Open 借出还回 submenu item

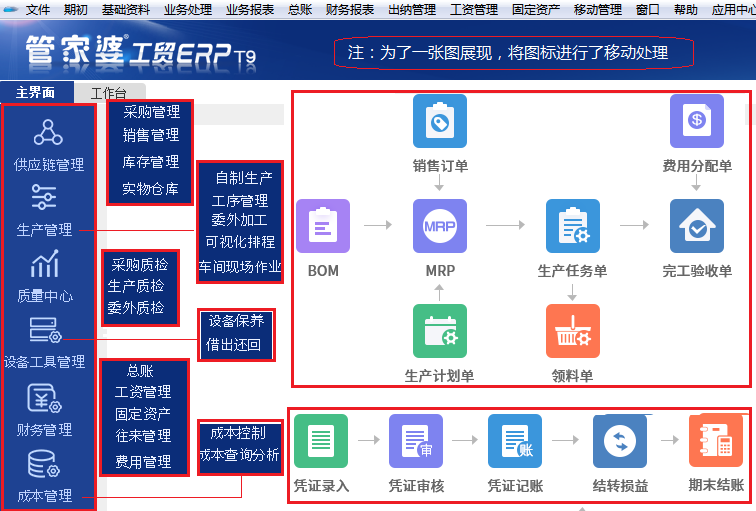pyautogui.click(x=233, y=345)
